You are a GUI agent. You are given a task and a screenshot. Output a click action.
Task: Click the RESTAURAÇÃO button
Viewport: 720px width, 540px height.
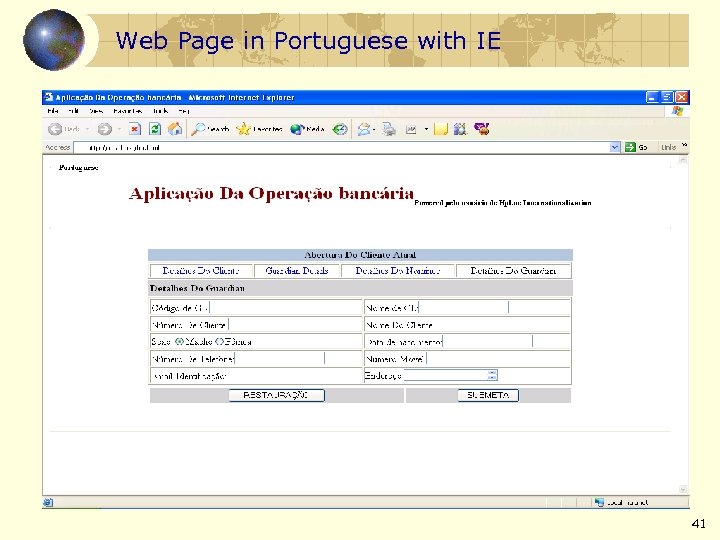(x=276, y=395)
